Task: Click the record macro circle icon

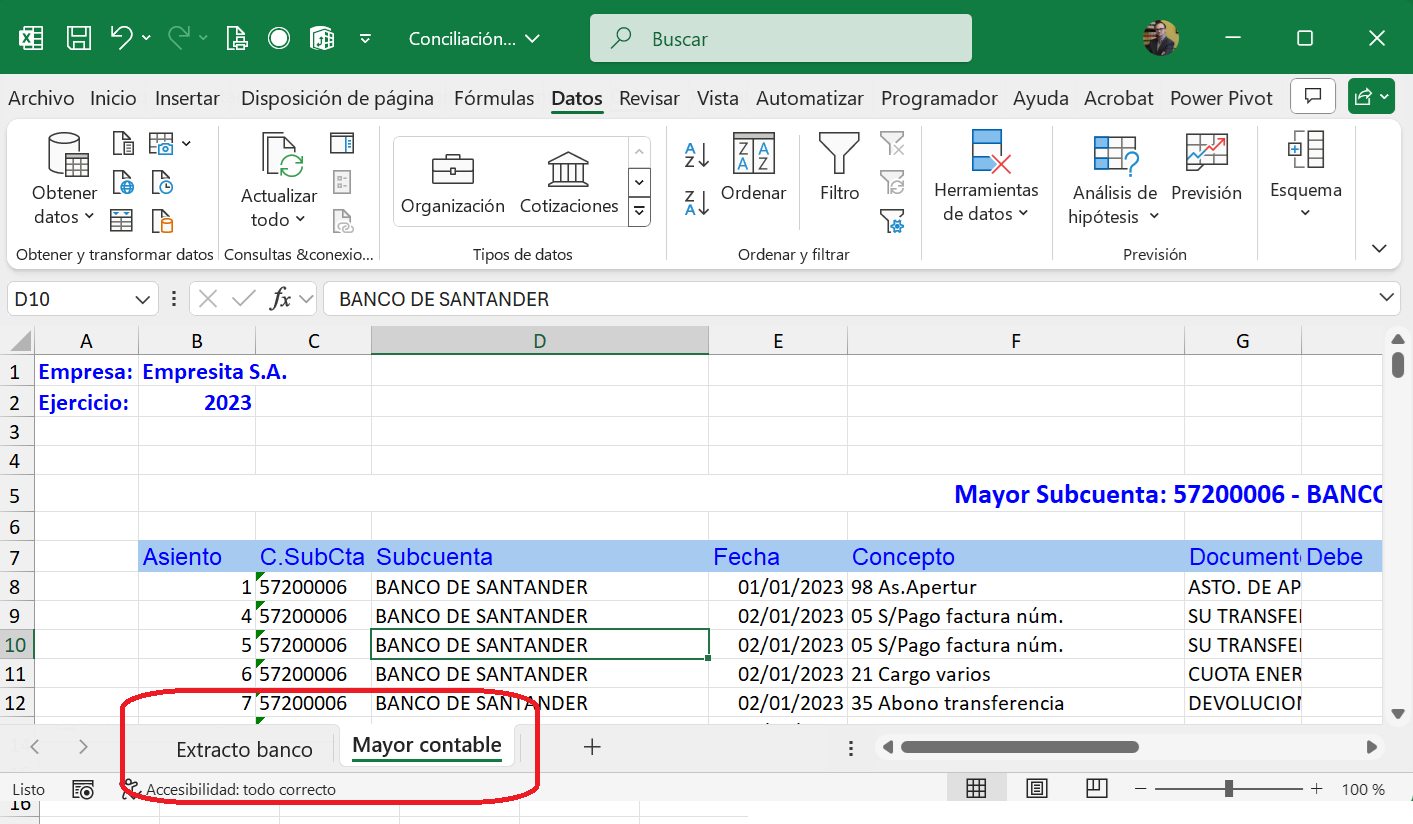Action: pos(279,39)
